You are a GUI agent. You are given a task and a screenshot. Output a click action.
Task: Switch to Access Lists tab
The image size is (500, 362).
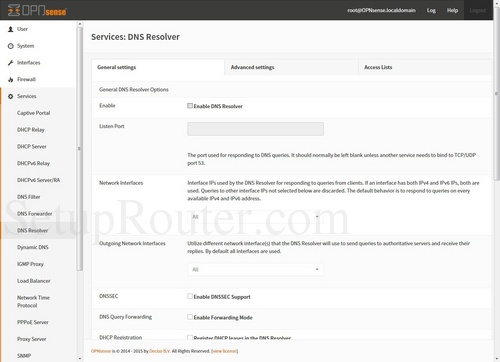point(425,67)
